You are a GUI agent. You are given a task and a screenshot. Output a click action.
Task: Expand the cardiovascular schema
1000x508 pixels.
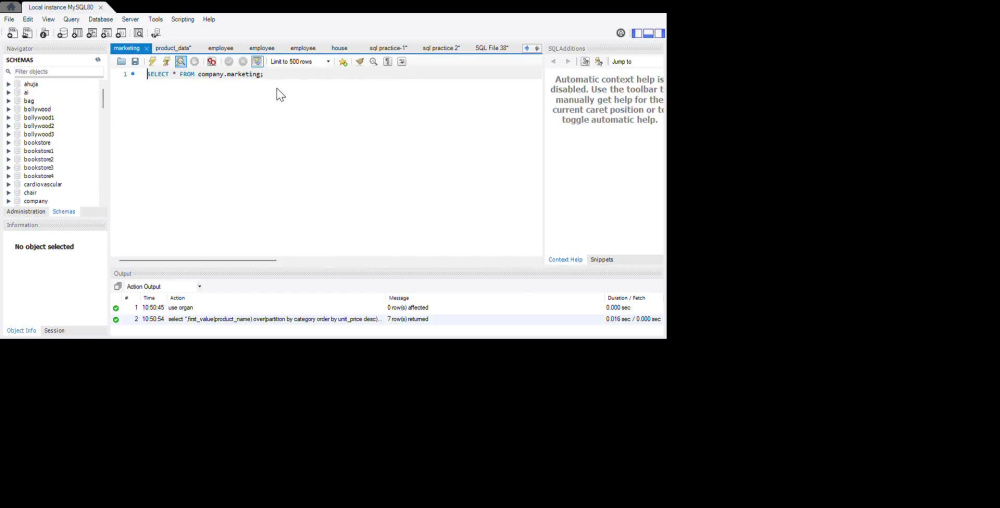(9, 184)
